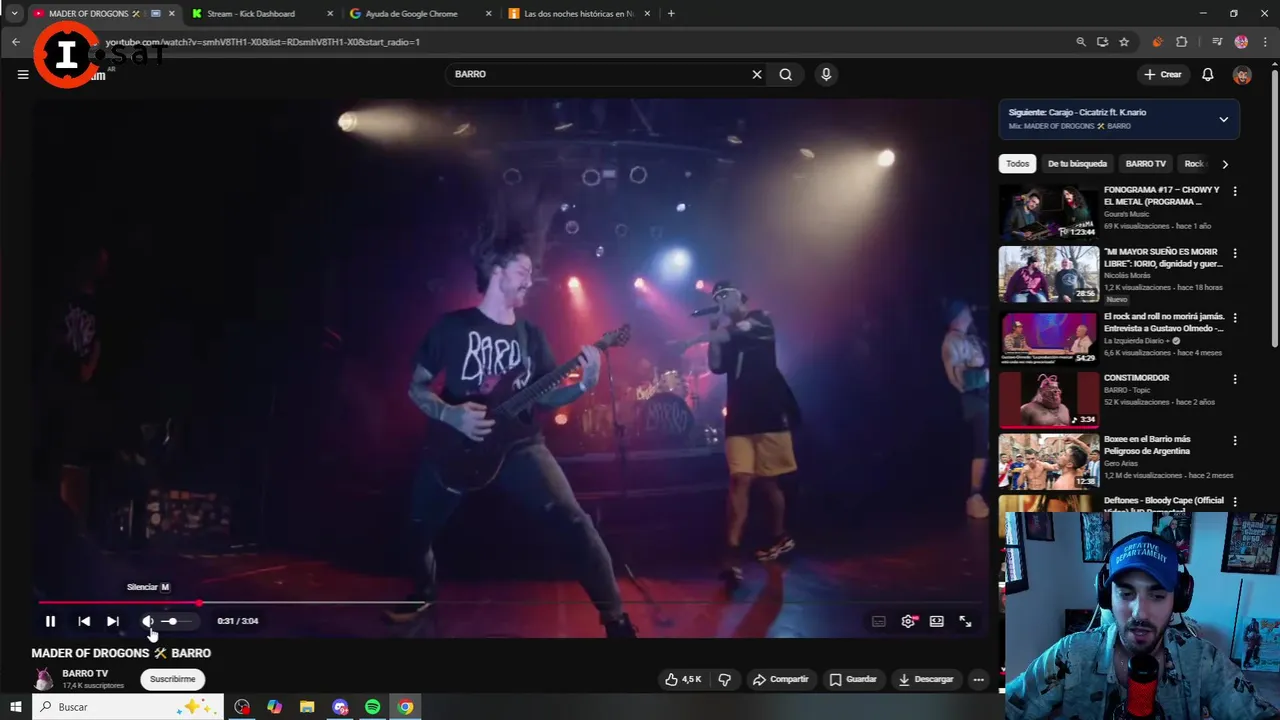Open the Crear menu
Screen dimensions: 1280x720
coord(1163,74)
